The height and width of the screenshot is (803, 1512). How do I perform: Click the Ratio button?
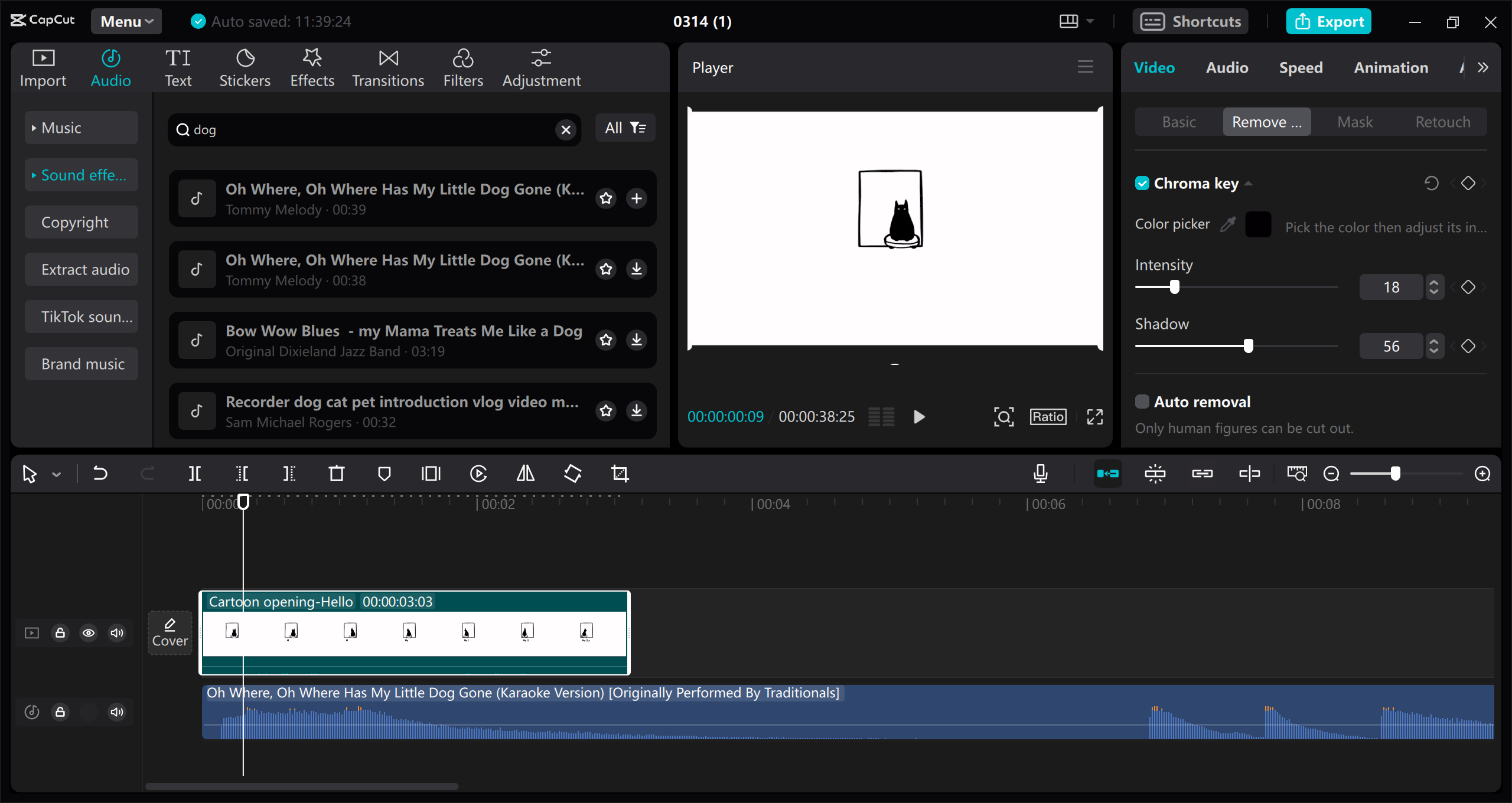click(x=1048, y=417)
